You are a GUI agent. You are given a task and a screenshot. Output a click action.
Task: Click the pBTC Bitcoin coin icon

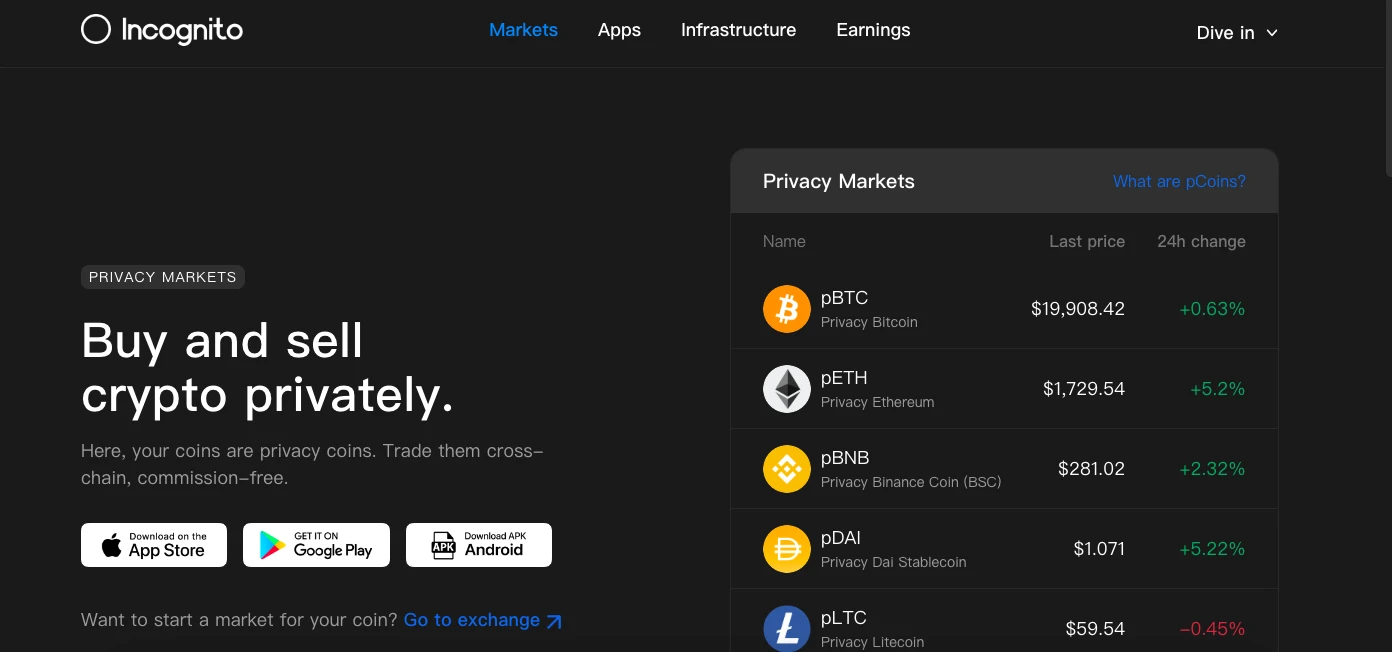coord(787,309)
